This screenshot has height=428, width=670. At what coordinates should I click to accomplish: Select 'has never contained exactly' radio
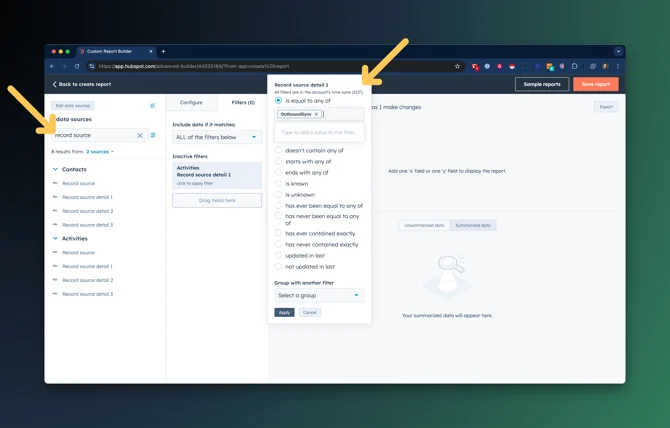click(x=278, y=245)
